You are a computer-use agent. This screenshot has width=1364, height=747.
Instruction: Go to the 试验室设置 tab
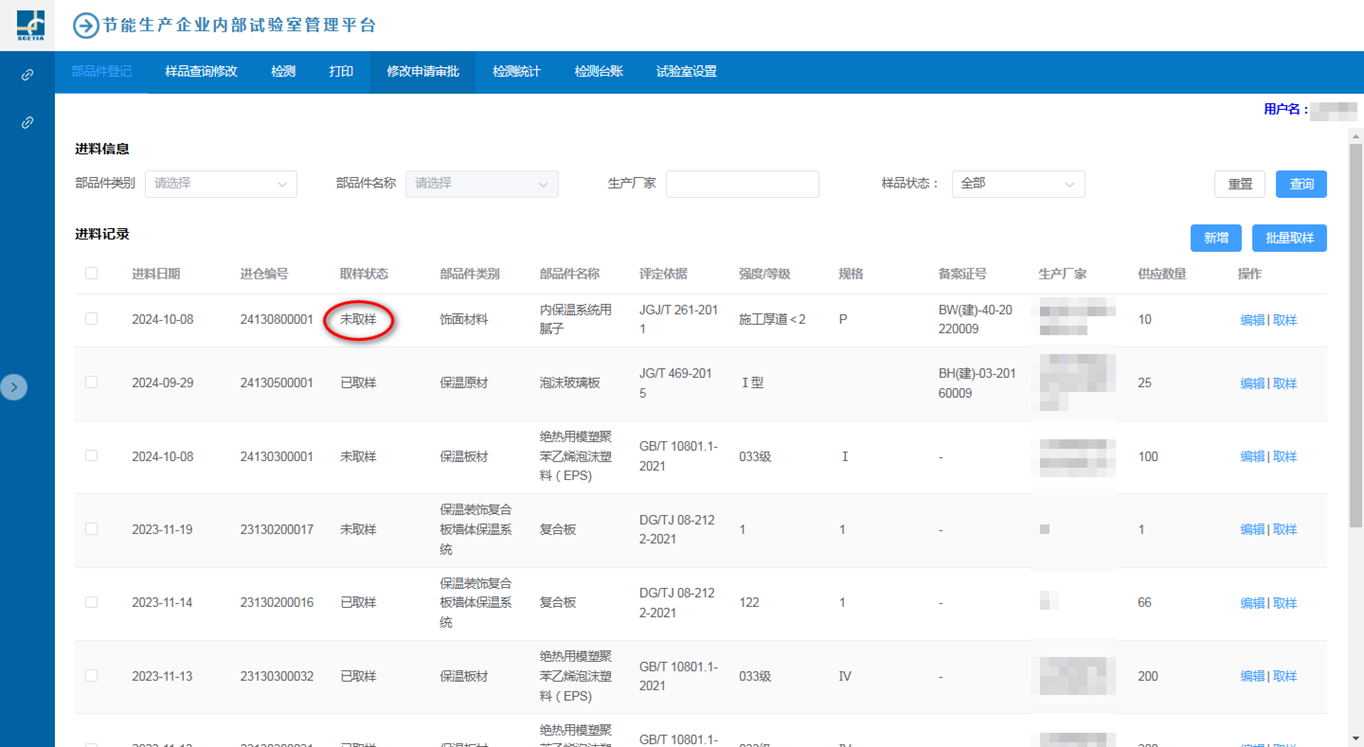point(686,72)
